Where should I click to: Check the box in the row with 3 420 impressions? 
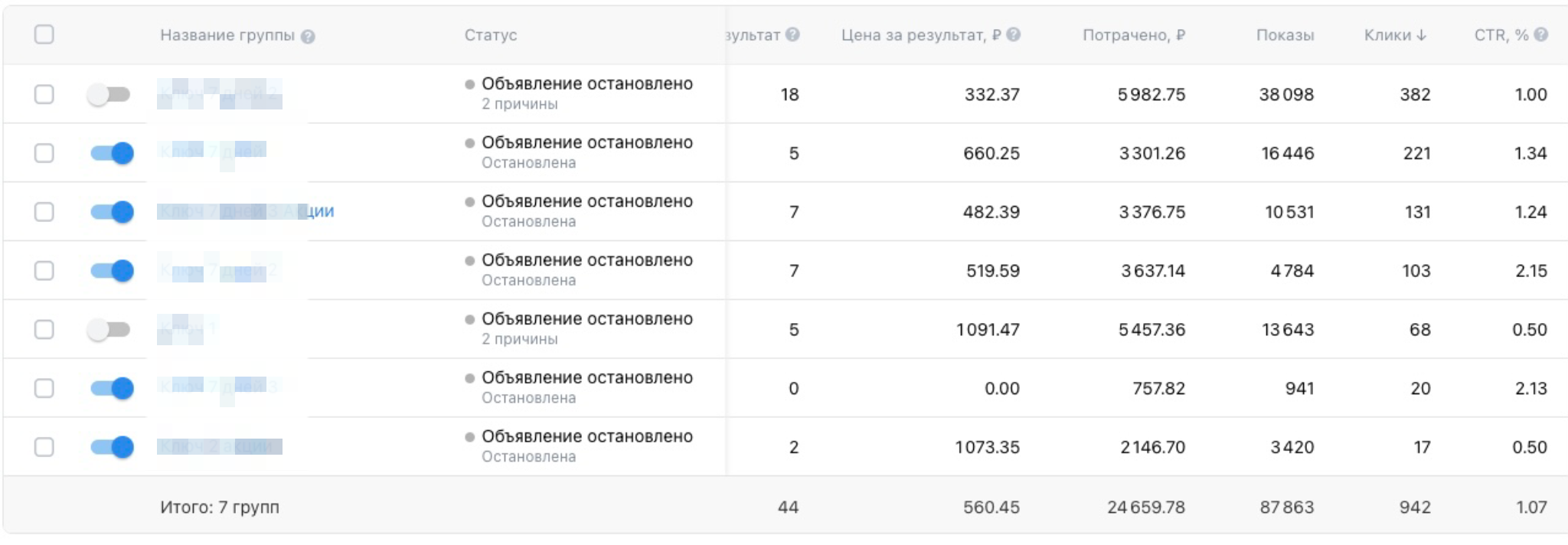44,447
